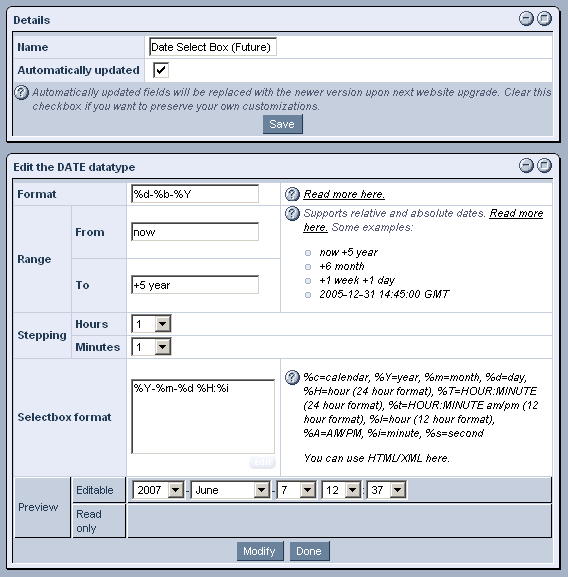
Task: Click the 'now +5 year' example text
Action: tap(348, 252)
